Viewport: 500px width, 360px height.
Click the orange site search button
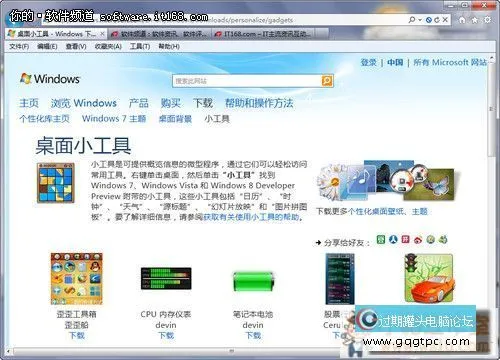[x=327, y=81]
